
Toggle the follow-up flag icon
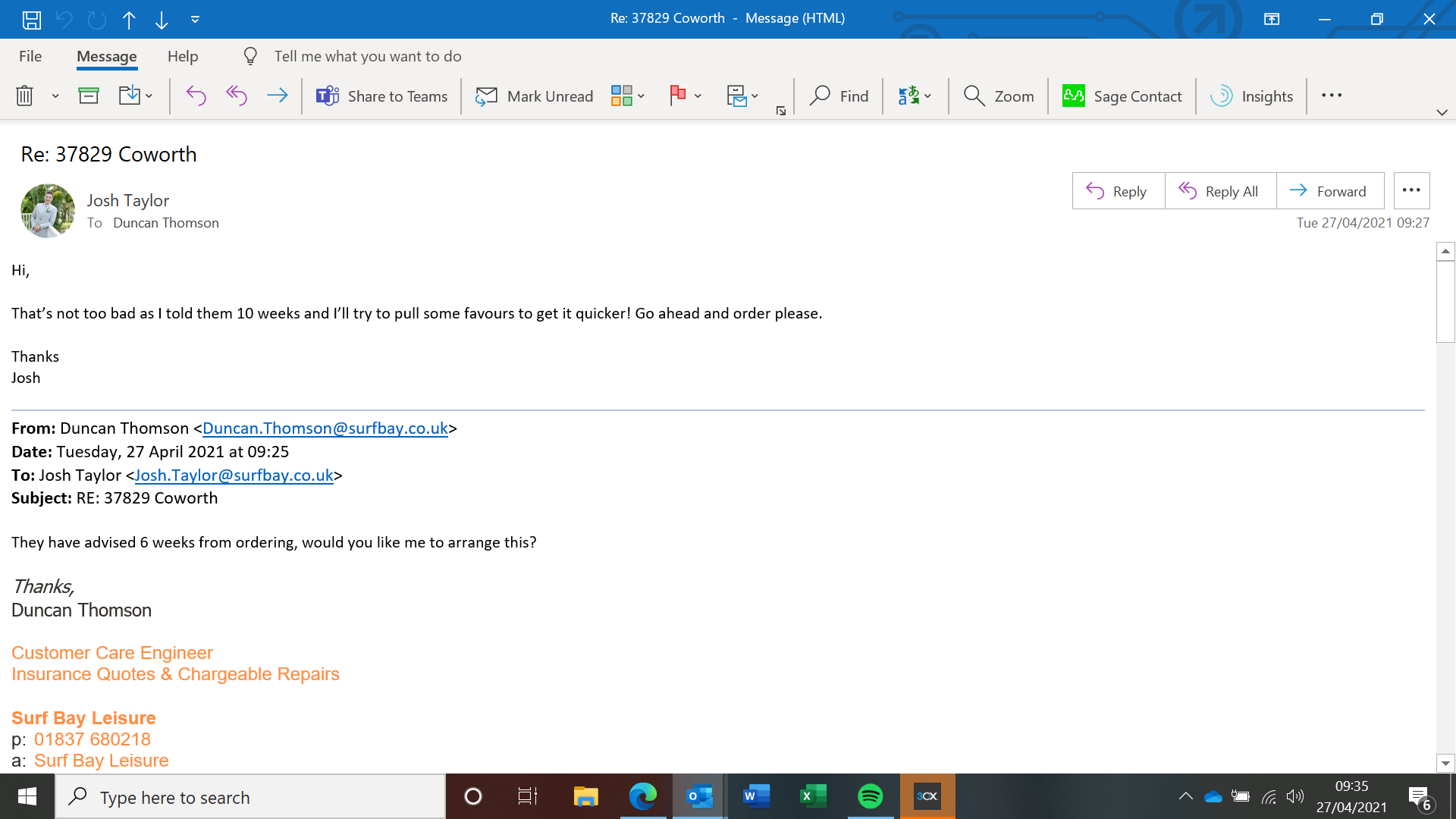pyautogui.click(x=677, y=95)
